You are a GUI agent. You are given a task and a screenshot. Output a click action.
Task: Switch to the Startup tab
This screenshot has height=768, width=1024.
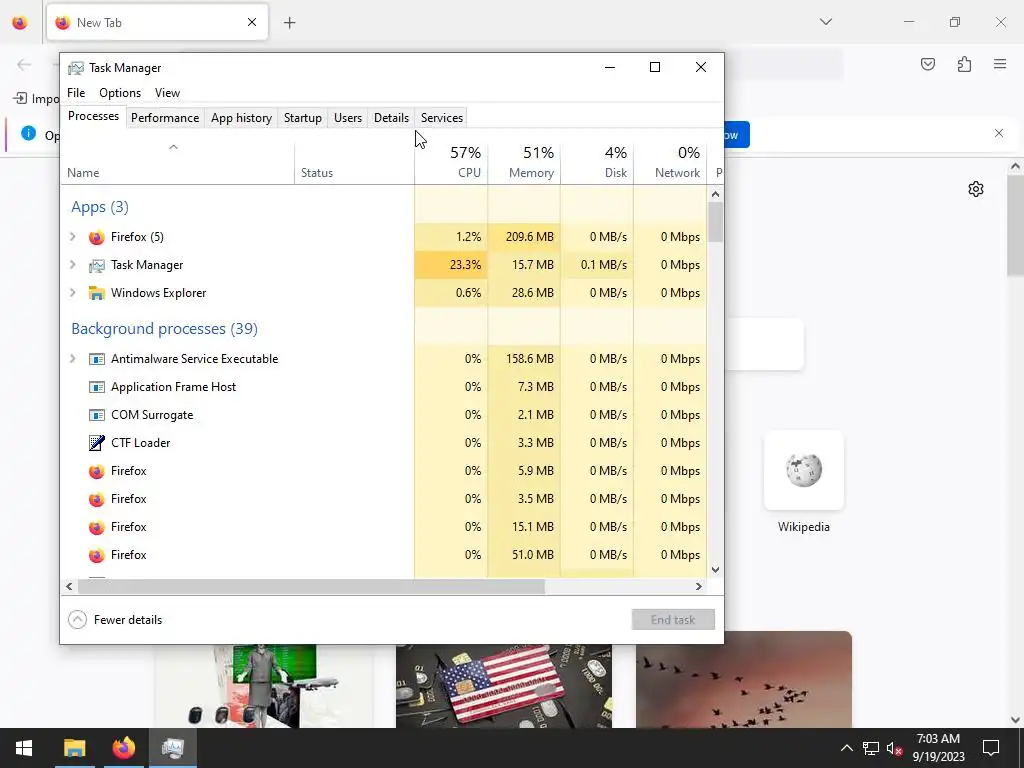click(302, 118)
